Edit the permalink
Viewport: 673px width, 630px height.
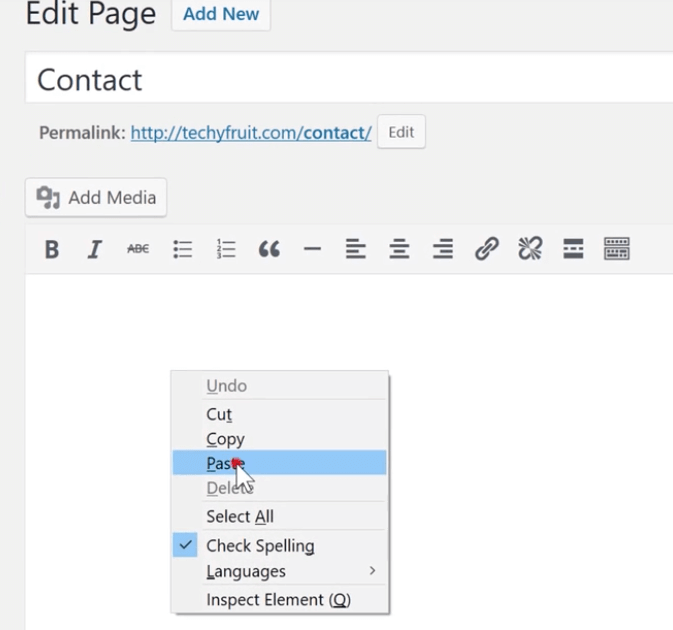(x=401, y=132)
